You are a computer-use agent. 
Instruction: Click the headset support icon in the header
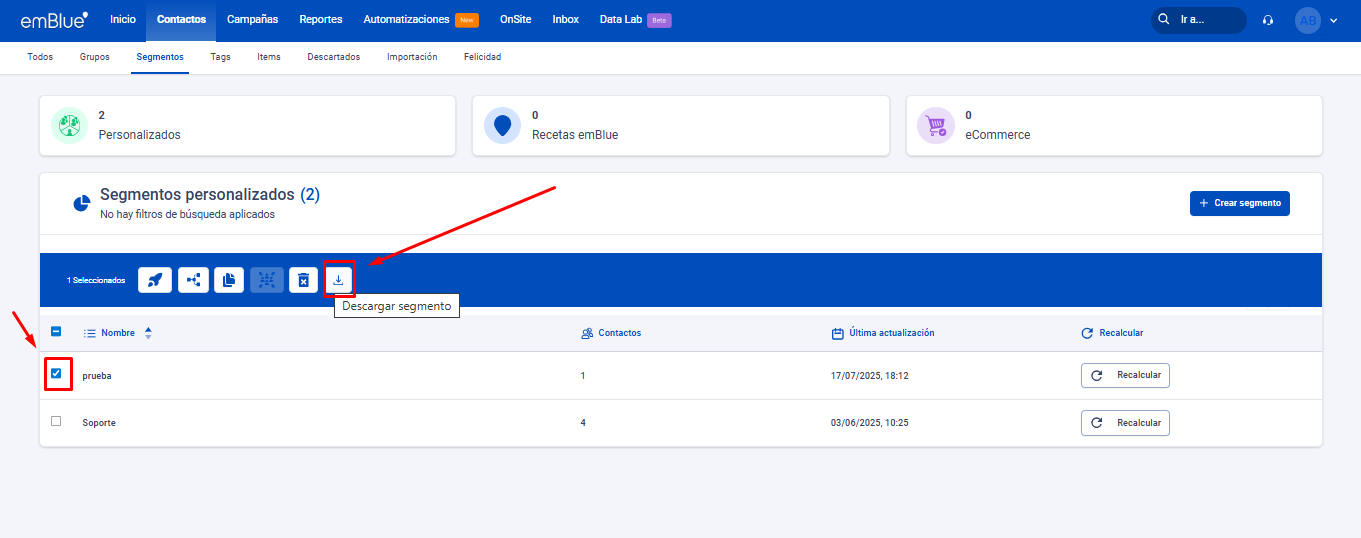tap(1268, 20)
